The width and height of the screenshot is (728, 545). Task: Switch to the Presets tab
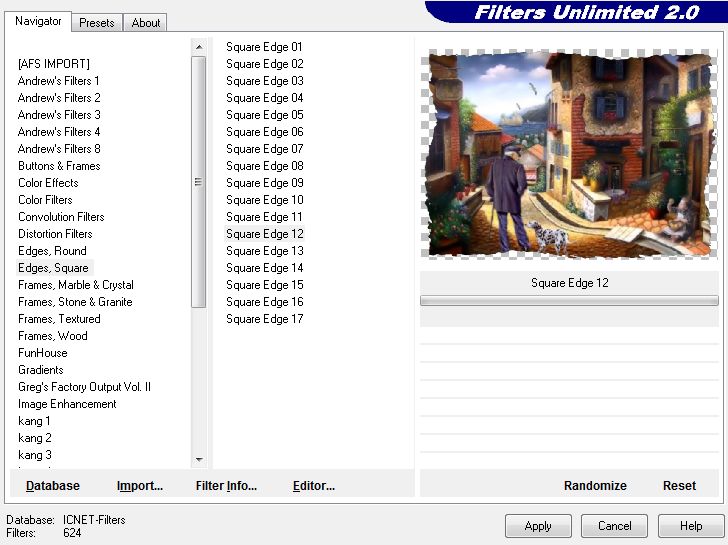[97, 23]
